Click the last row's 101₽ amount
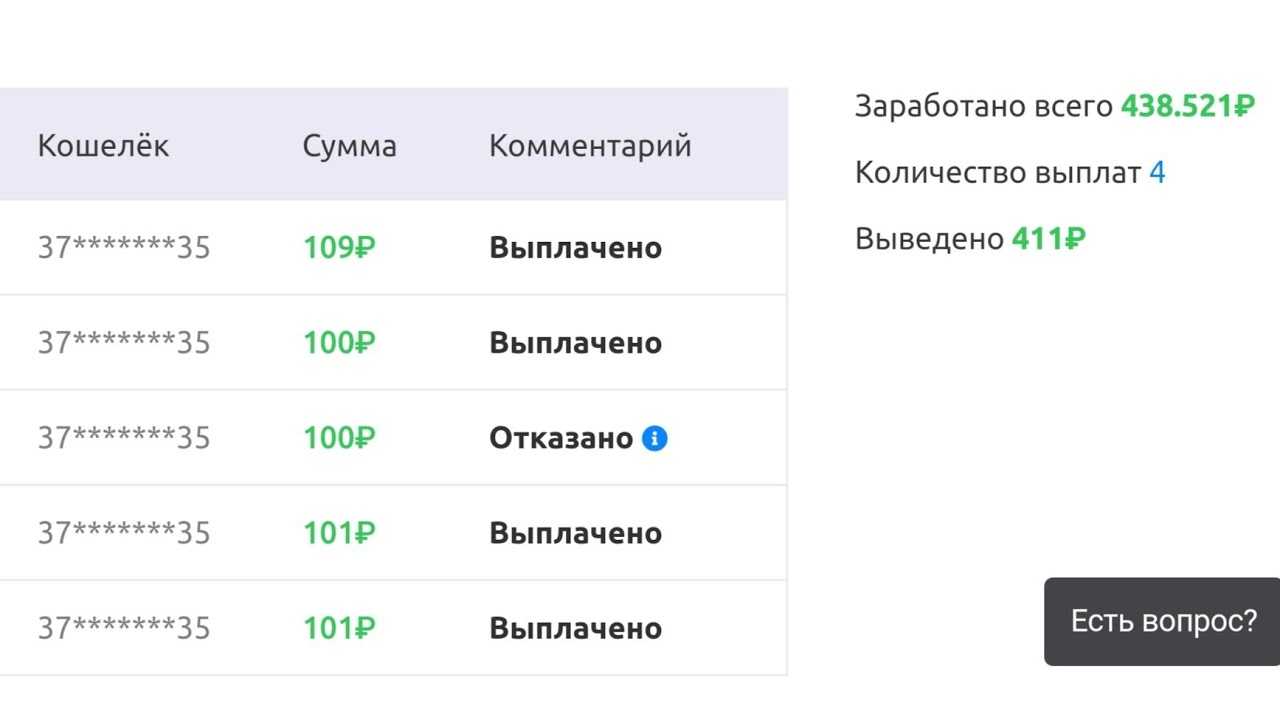This screenshot has height=720, width=1280. [339, 628]
